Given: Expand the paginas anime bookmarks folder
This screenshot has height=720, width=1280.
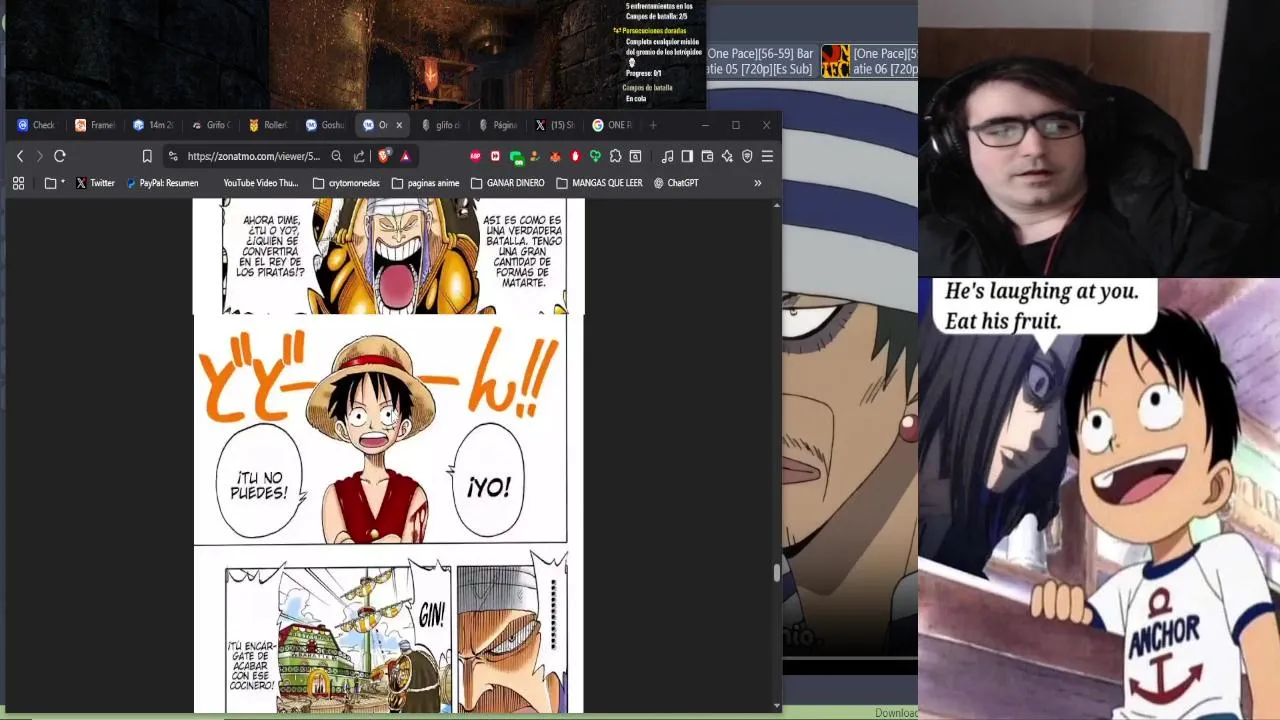Looking at the screenshot, I should click(x=426, y=183).
